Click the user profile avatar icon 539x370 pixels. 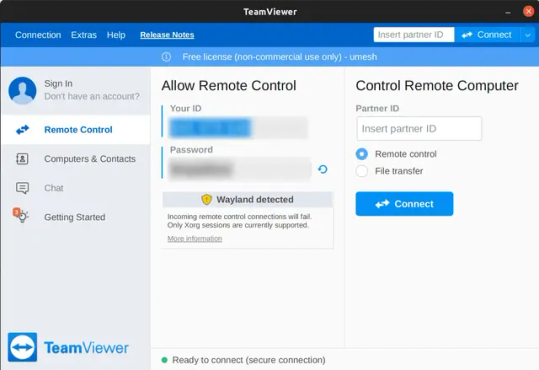click(x=22, y=90)
